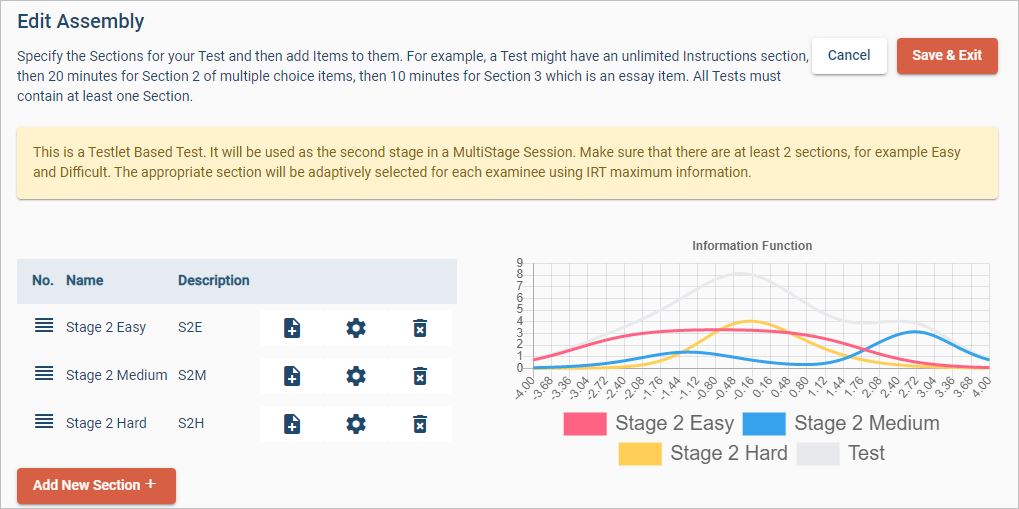Screen dimensions: 1019x509
Task: Add item to Stage 2 Hard section
Action: click(292, 424)
